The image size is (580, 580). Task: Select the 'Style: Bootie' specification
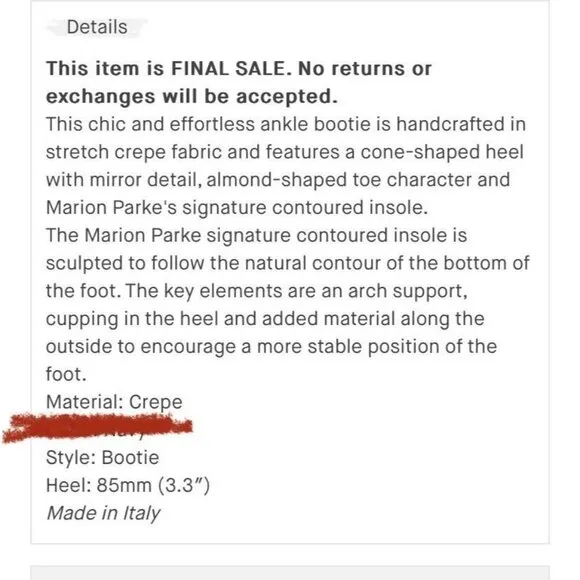102,458
